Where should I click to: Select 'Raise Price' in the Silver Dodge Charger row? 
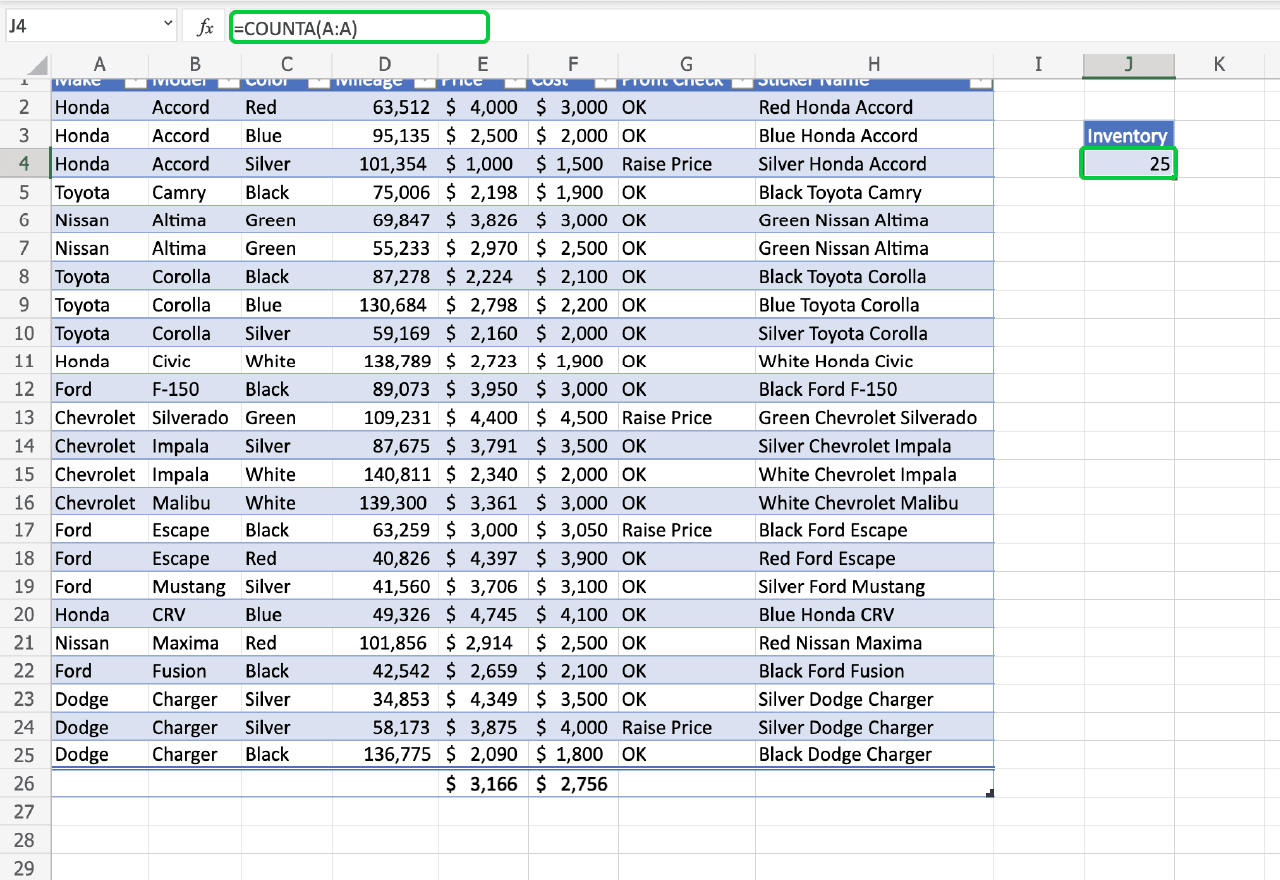(687, 727)
